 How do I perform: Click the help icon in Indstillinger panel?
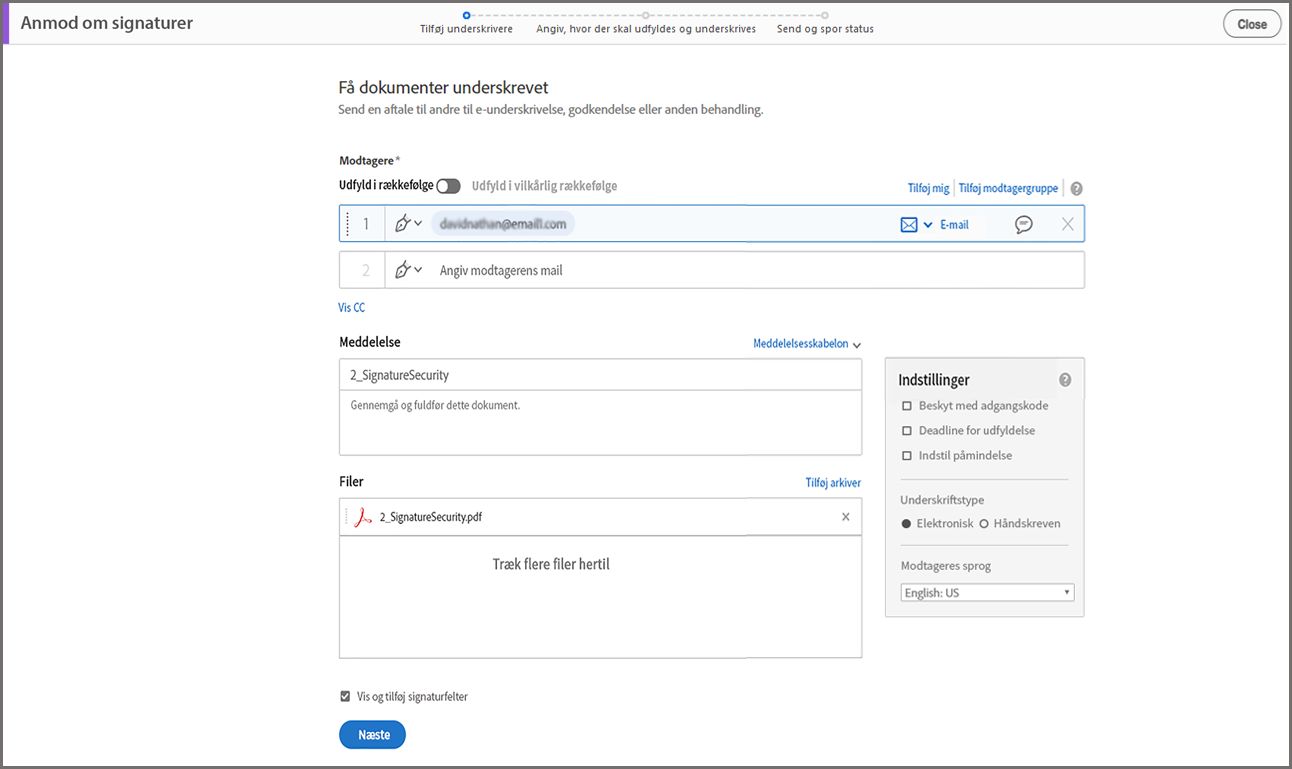coord(1065,380)
